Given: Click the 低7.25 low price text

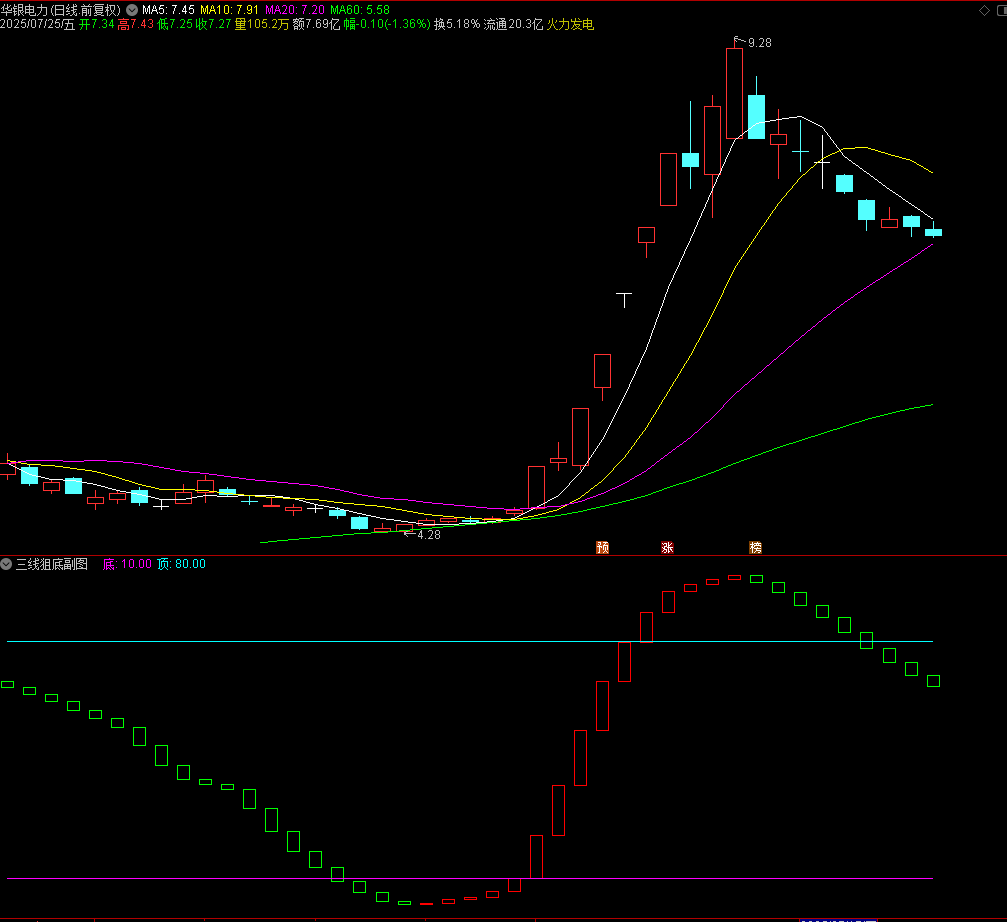Looking at the screenshot, I should (x=175, y=24).
